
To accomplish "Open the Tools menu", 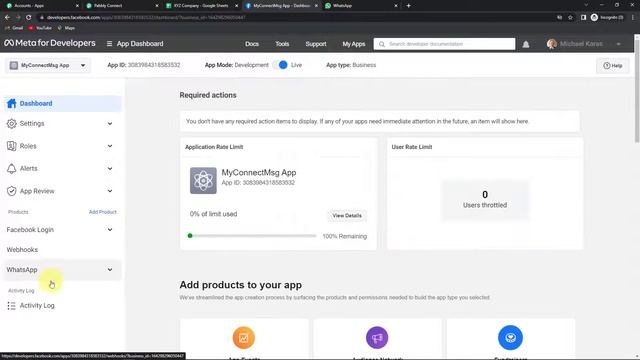I will pyautogui.click(x=282, y=44).
